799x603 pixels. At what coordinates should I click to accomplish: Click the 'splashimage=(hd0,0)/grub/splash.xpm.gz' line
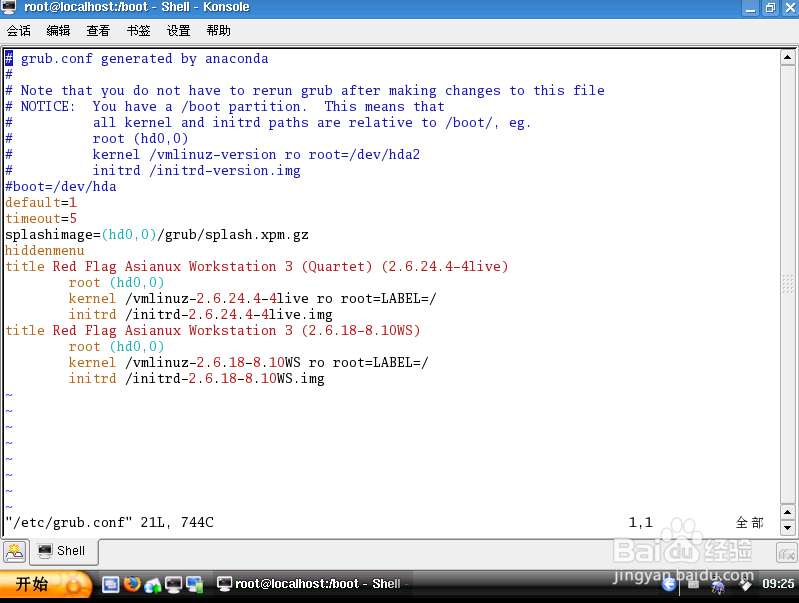click(157, 235)
